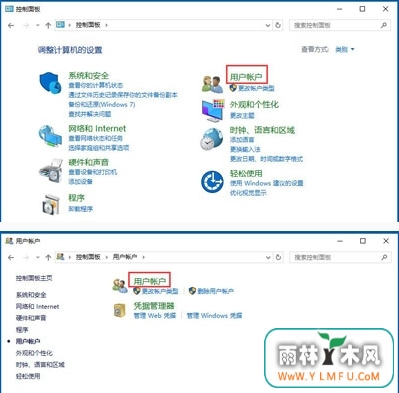Click forward arrow in upper Control Panel window
This screenshot has width=399, height=393.
[x=26, y=25]
